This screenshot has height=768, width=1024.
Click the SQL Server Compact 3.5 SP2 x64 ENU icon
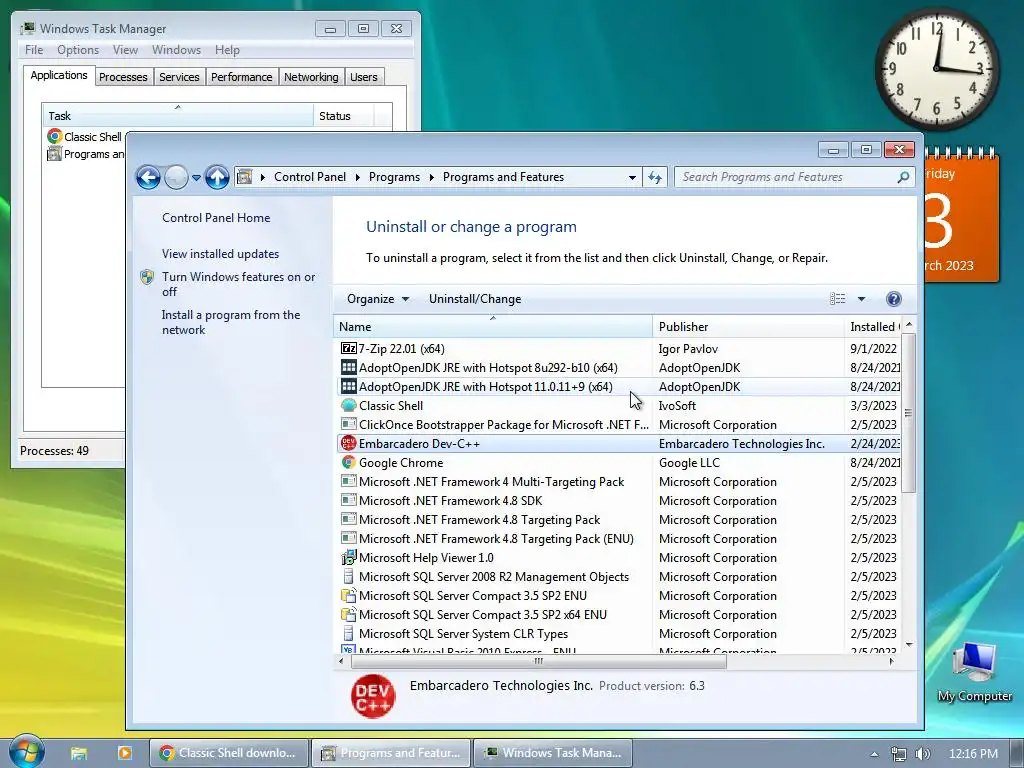349,615
